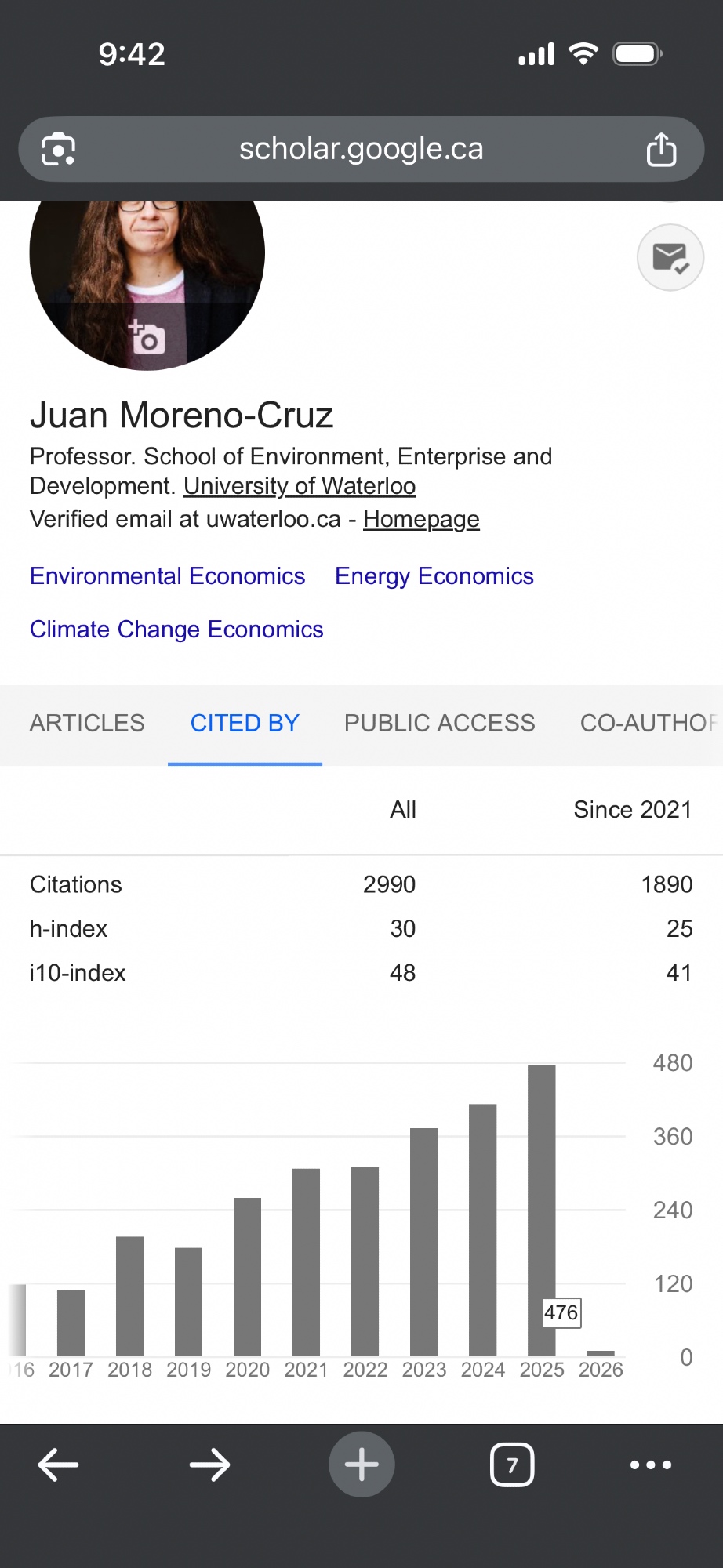
Task: Open the PUBLIC ACCESS tab
Action: 439,723
